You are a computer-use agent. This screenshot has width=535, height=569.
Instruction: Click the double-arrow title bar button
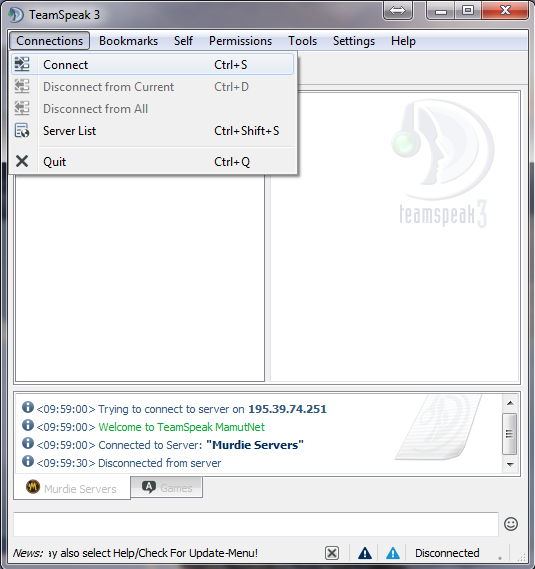(x=397, y=10)
